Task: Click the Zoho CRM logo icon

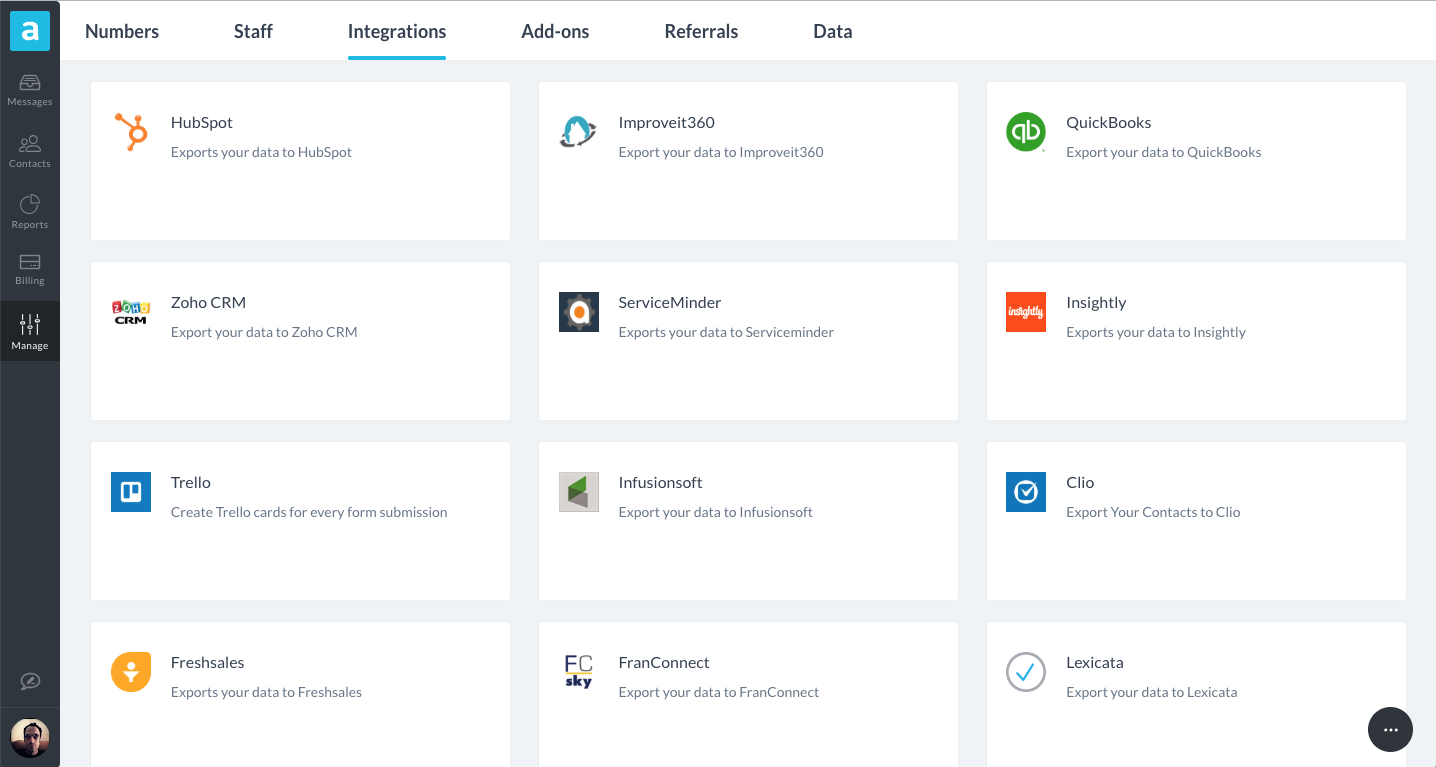Action: coord(131,312)
